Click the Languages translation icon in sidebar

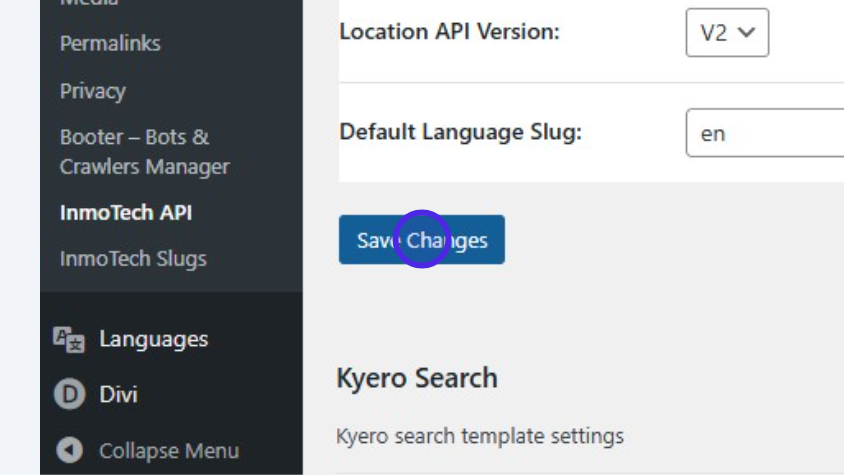[x=69, y=340]
